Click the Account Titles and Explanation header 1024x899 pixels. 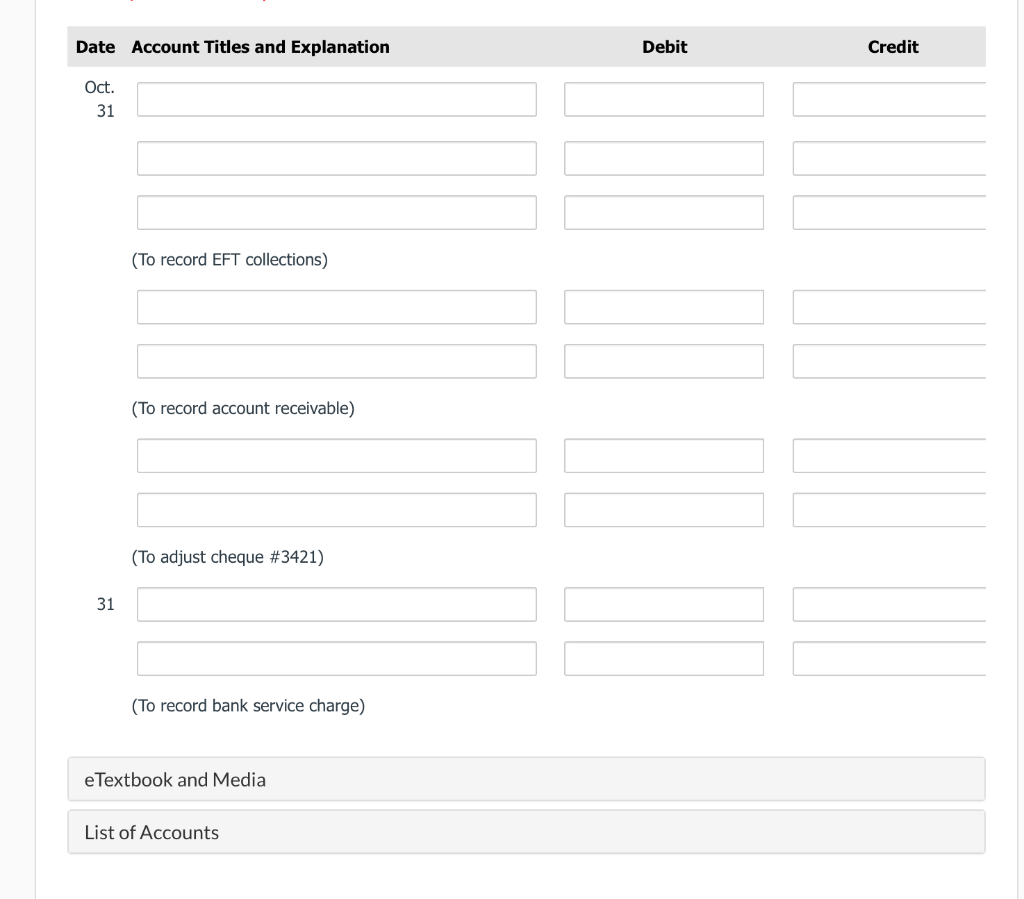coord(261,47)
